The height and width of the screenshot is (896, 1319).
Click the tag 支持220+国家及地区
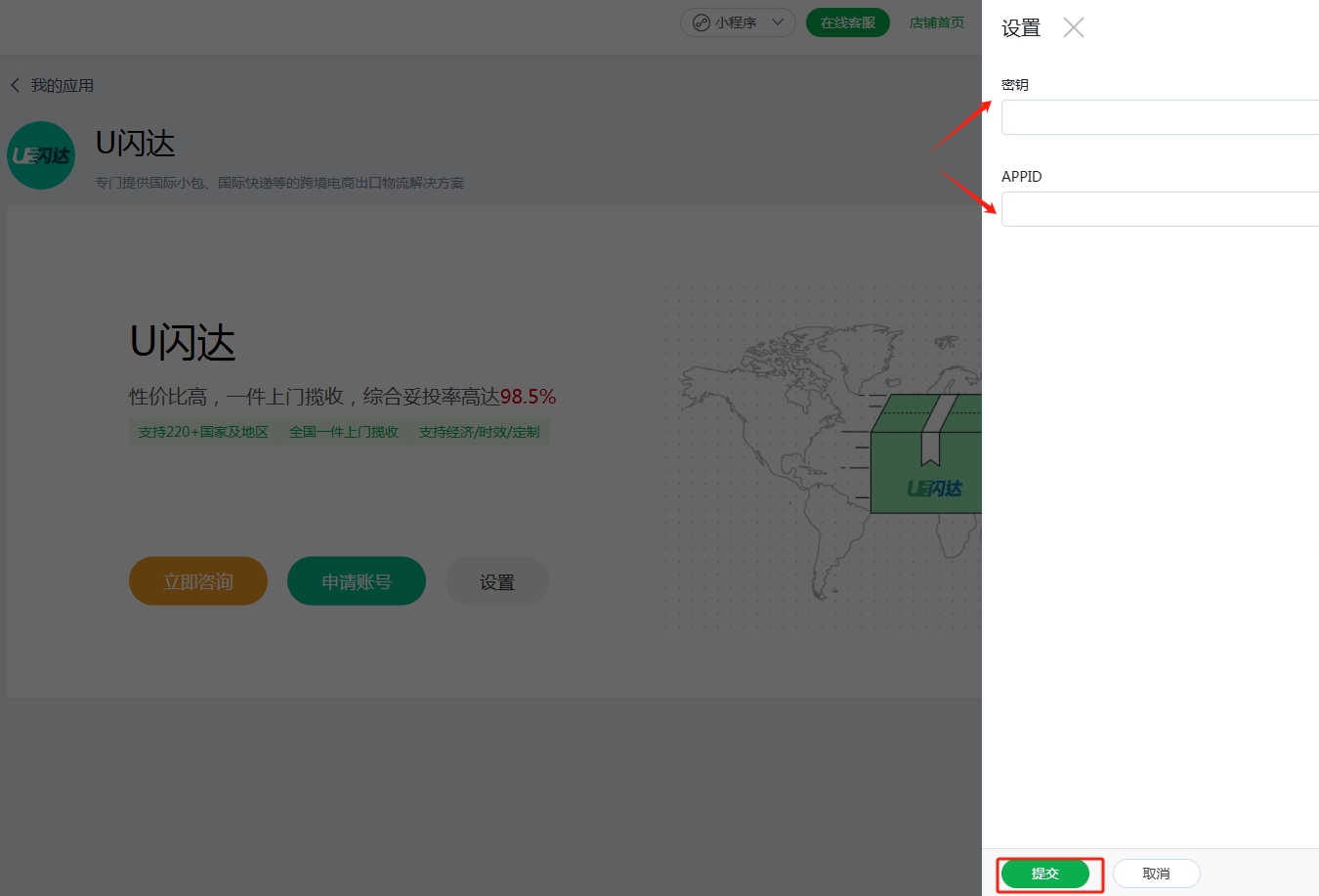click(x=203, y=432)
